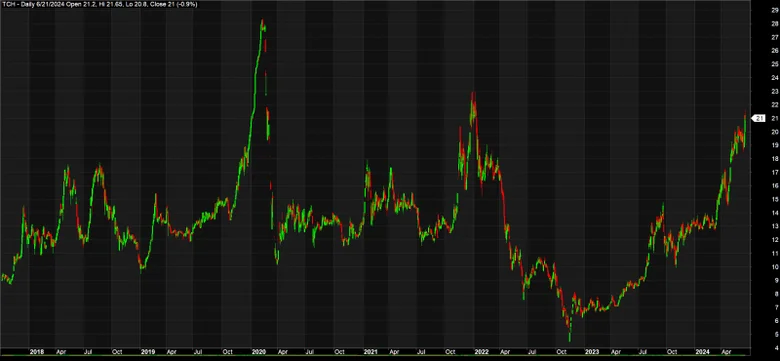This screenshot has width=780, height=361.
Task: Click the 18 value on price axis
Action: tap(775, 159)
